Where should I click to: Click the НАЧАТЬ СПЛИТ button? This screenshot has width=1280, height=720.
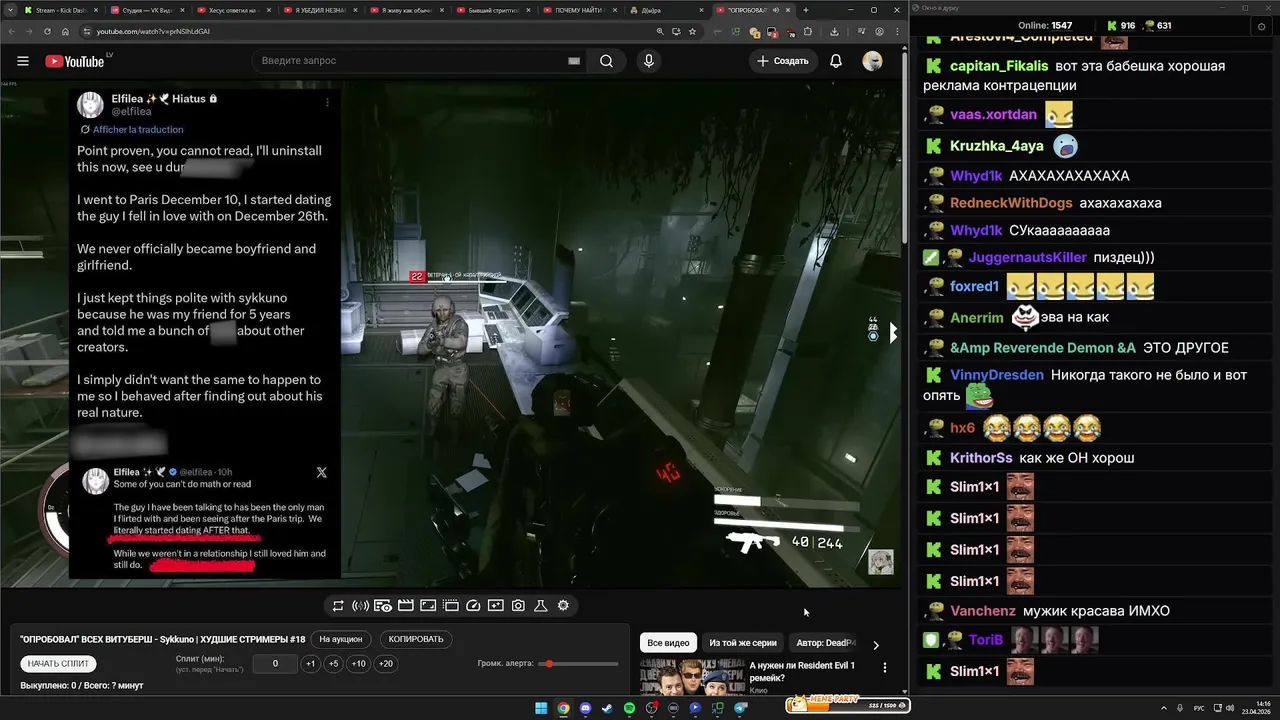tap(59, 663)
